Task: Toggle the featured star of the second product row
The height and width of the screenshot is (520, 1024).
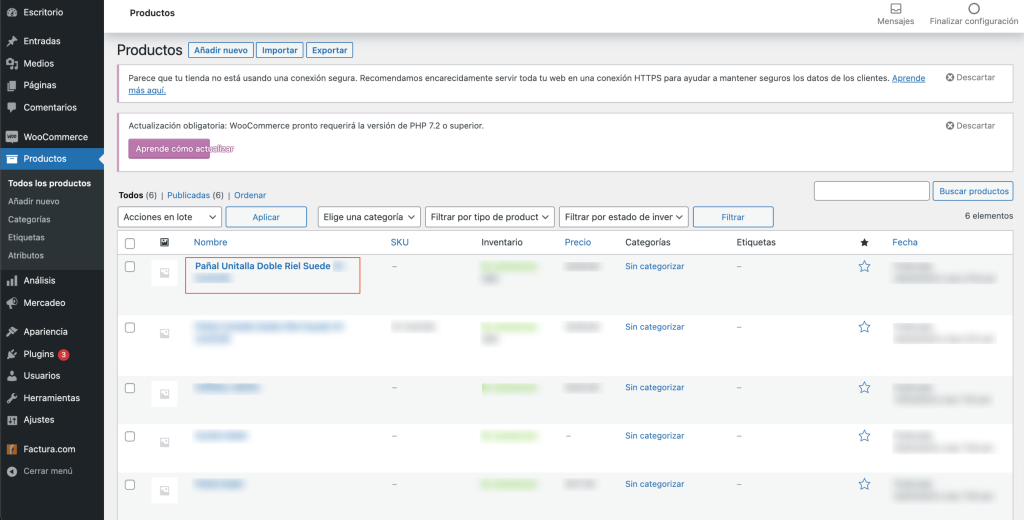Action: click(865, 327)
